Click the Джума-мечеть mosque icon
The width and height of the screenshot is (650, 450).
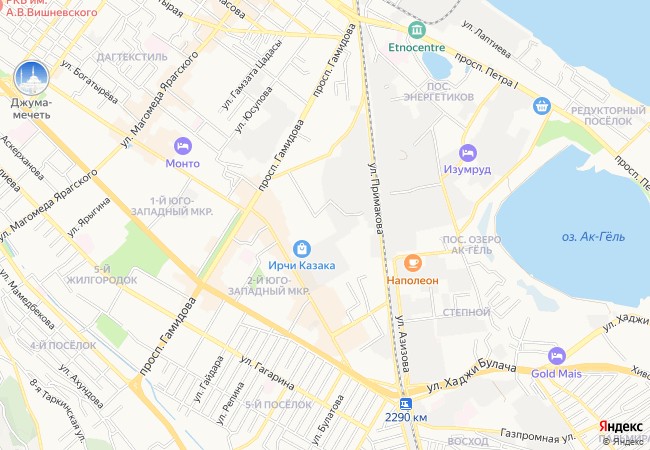point(32,78)
